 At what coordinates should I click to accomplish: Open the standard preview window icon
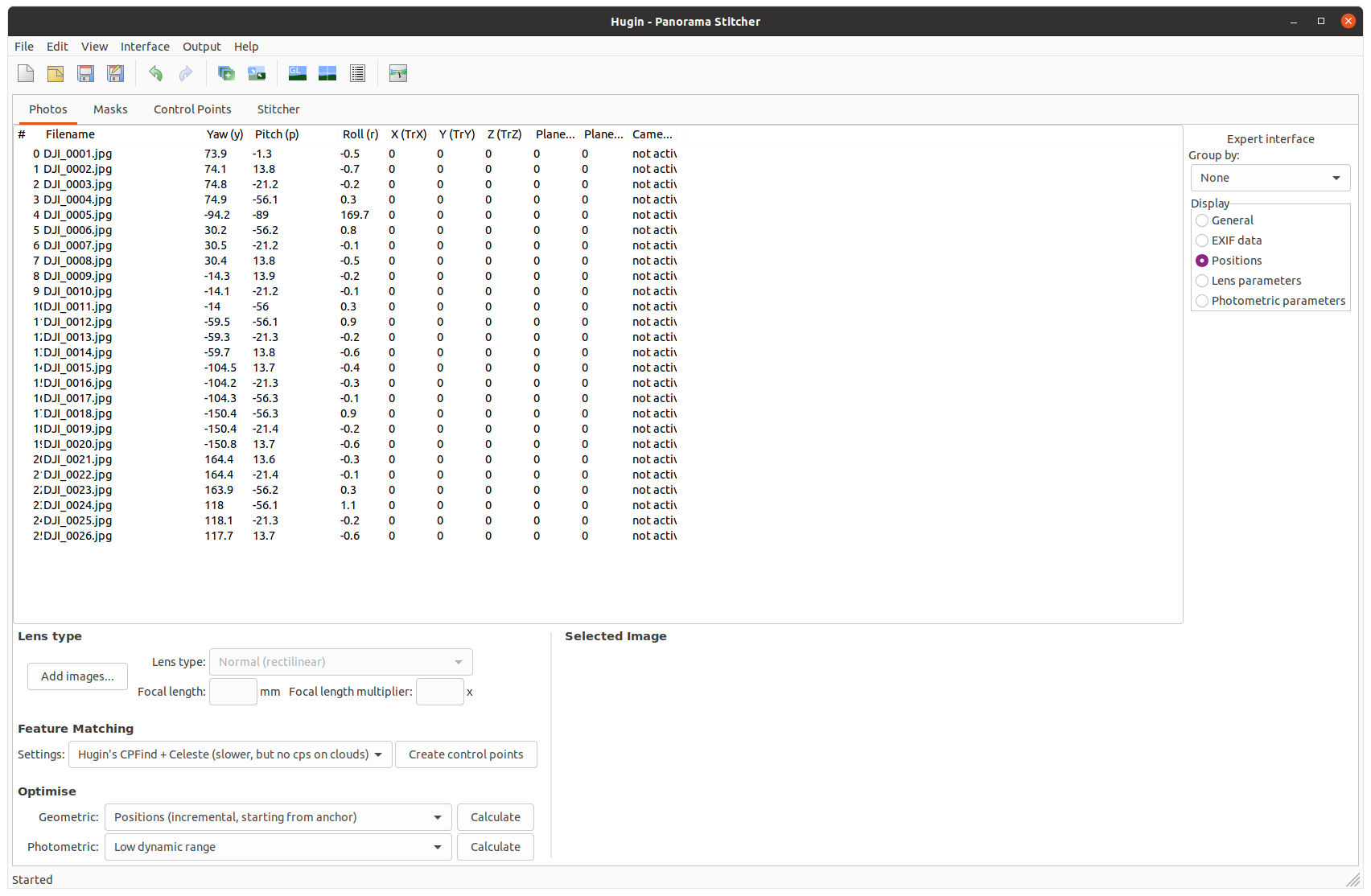pos(327,74)
